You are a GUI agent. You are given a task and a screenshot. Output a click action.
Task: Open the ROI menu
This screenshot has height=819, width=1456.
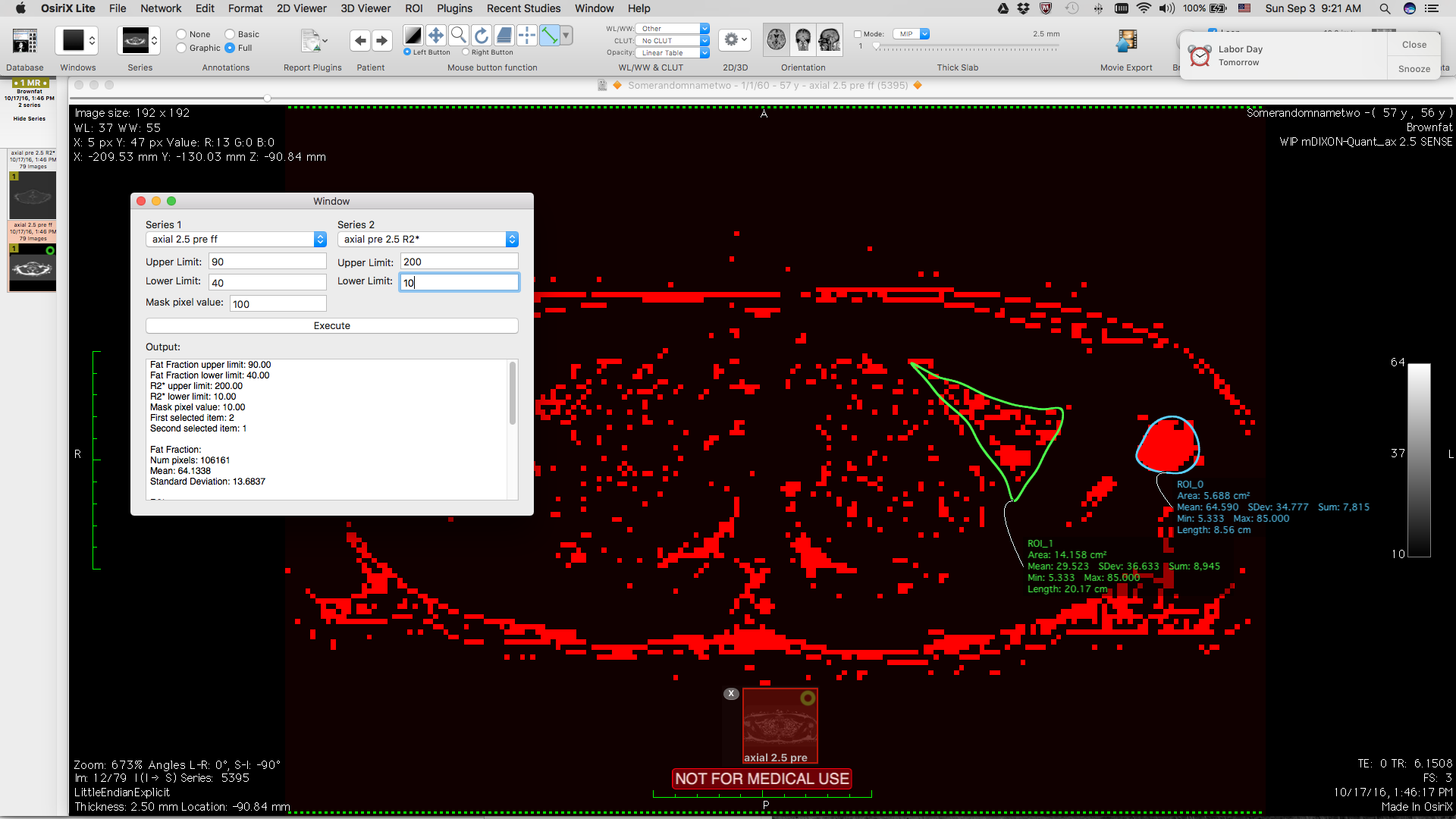point(413,8)
